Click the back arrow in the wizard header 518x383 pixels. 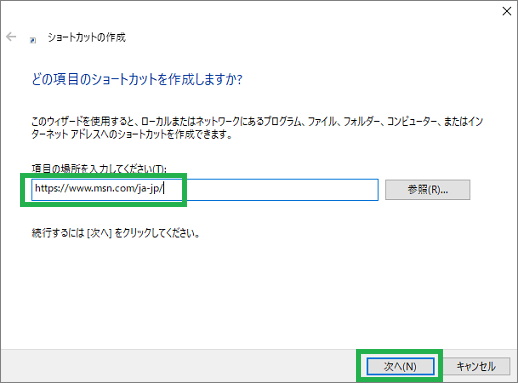(11, 37)
